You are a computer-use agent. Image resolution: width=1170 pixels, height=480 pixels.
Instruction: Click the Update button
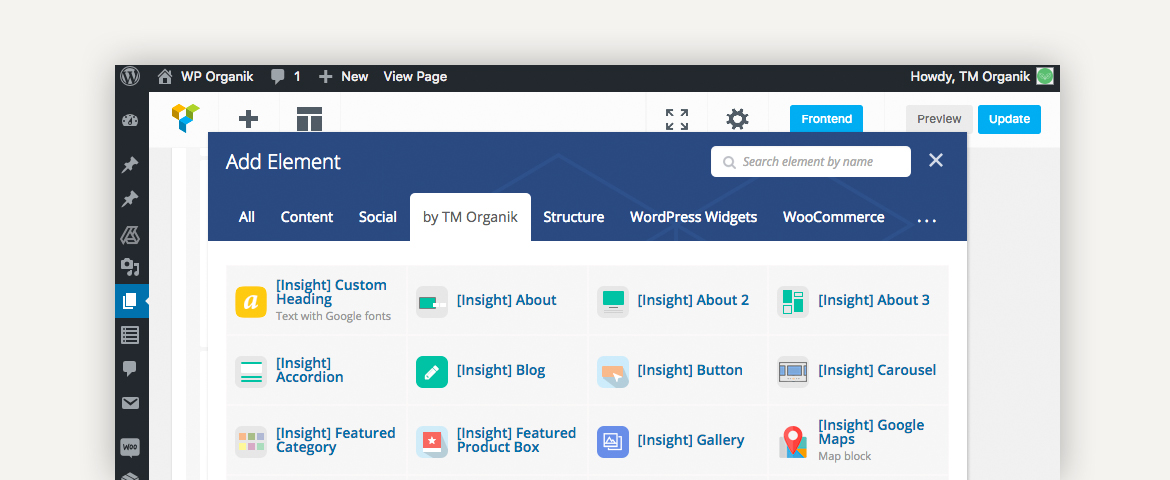(x=1009, y=119)
